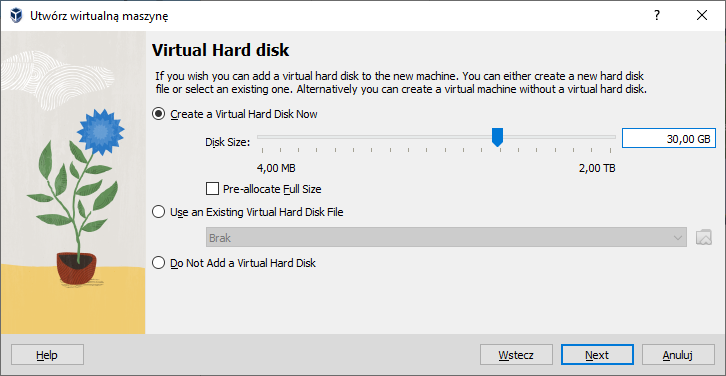Image resolution: width=726 pixels, height=376 pixels.
Task: Click the blue flower illustration
Action: (x=100, y=132)
